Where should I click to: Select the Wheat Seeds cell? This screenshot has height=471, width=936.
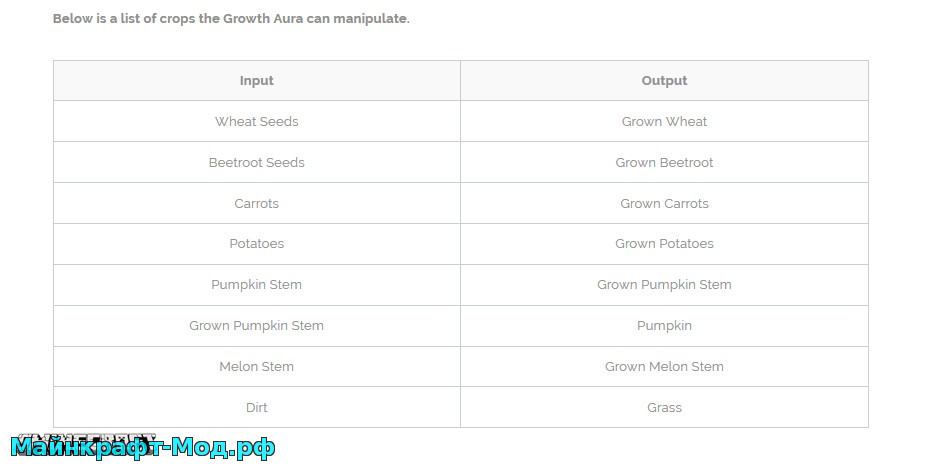coord(257,121)
